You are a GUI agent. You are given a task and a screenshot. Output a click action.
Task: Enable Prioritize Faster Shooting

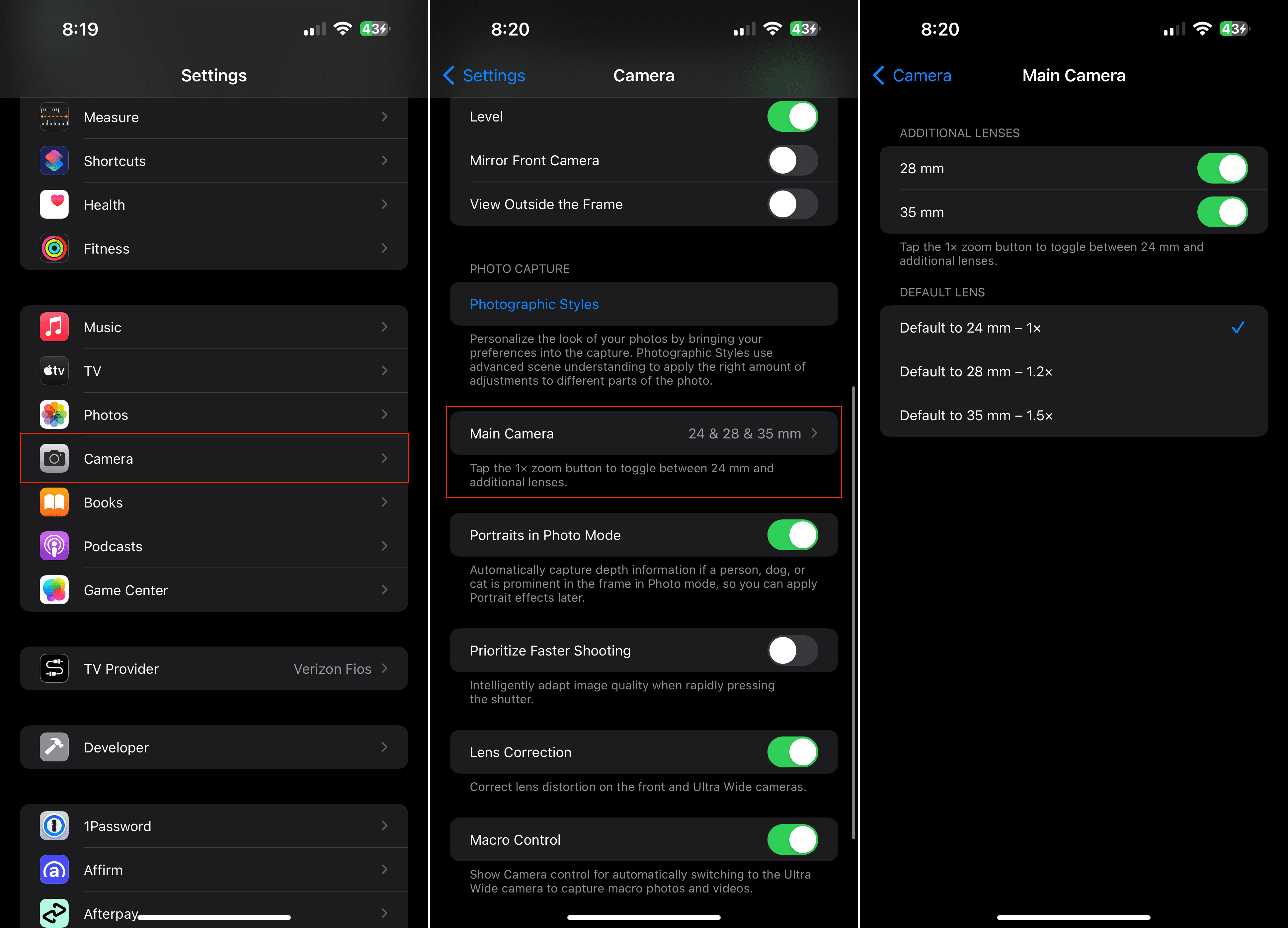click(x=792, y=650)
